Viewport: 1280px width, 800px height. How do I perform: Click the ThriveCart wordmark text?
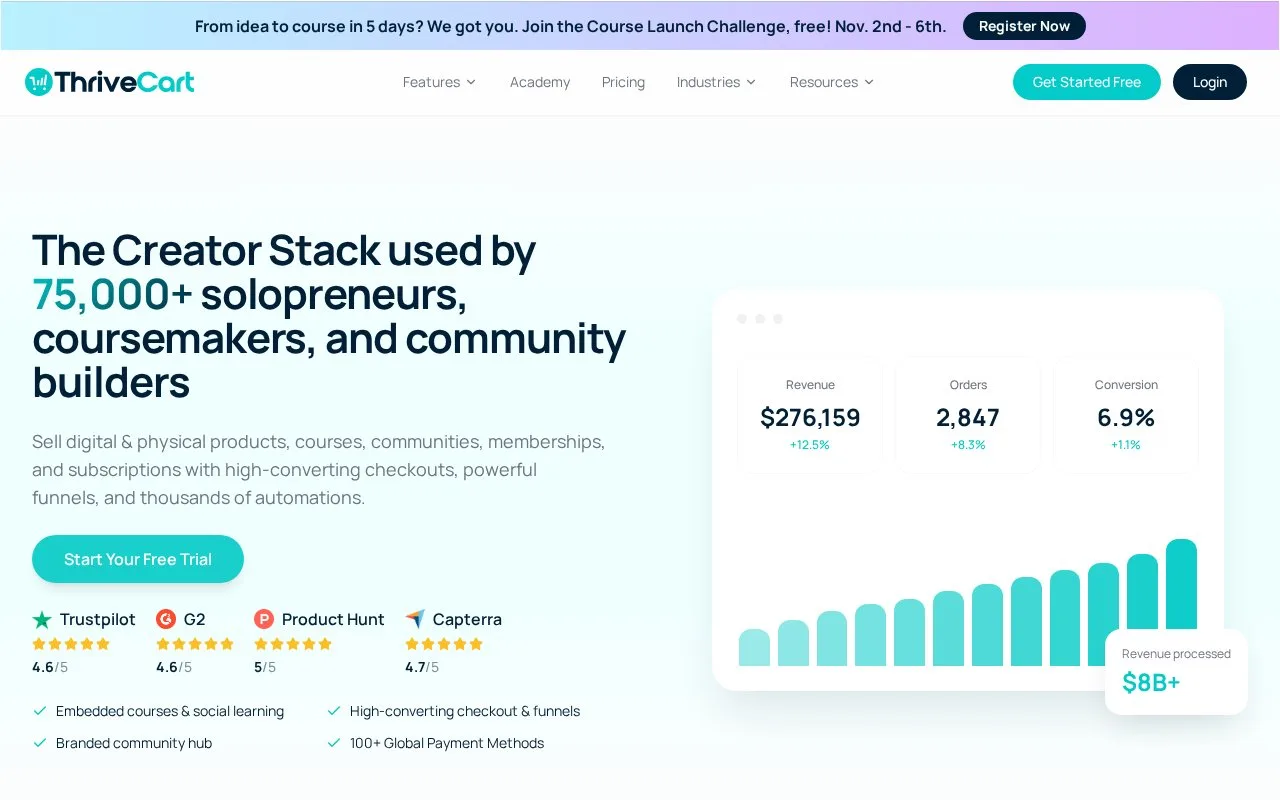point(125,82)
